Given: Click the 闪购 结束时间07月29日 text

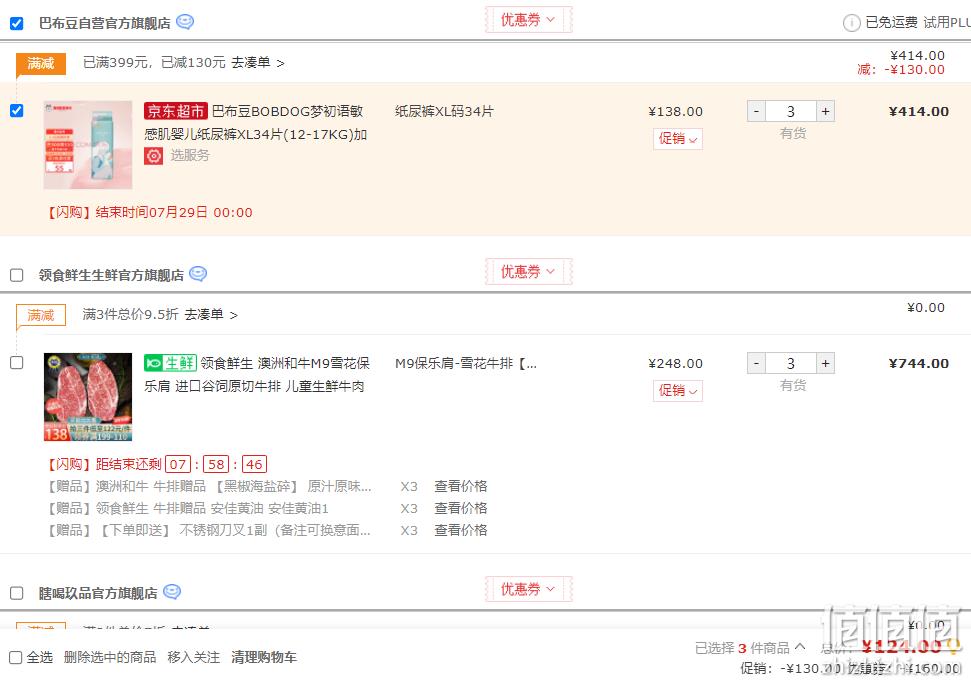Looking at the screenshot, I should pos(150,212).
